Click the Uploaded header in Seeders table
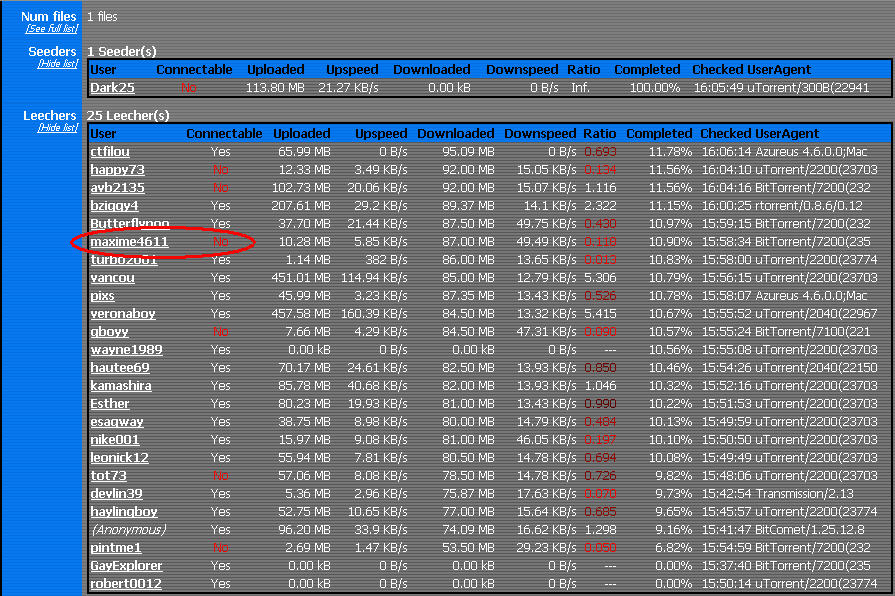 [274, 69]
